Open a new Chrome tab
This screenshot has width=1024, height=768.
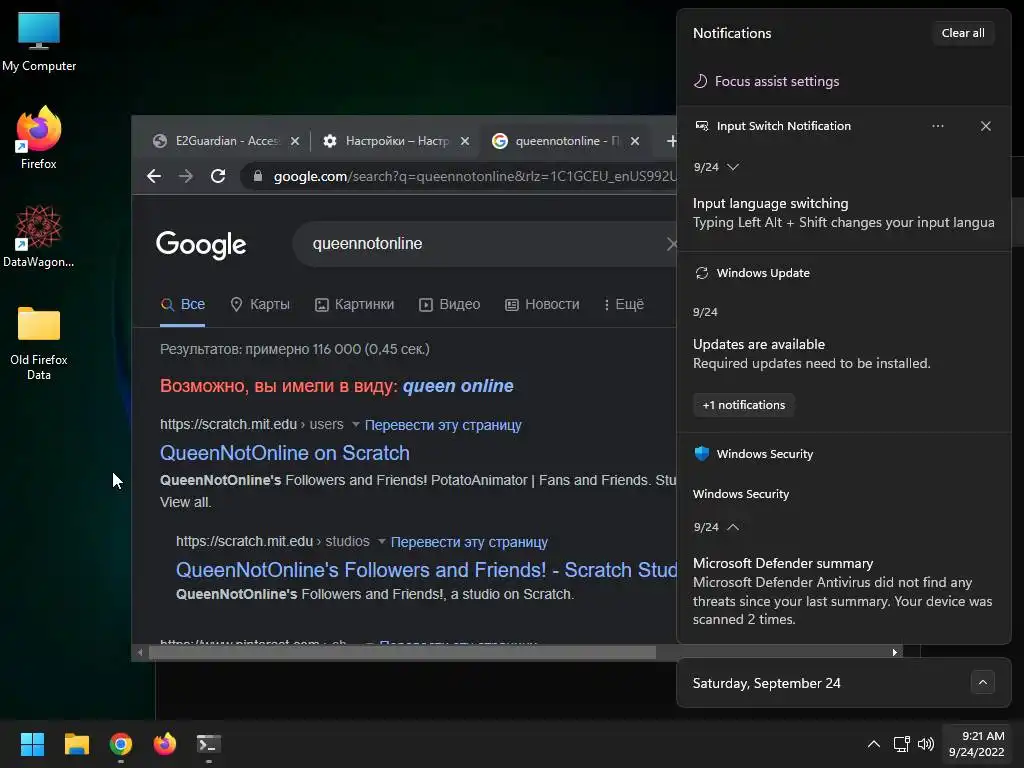[x=671, y=141]
